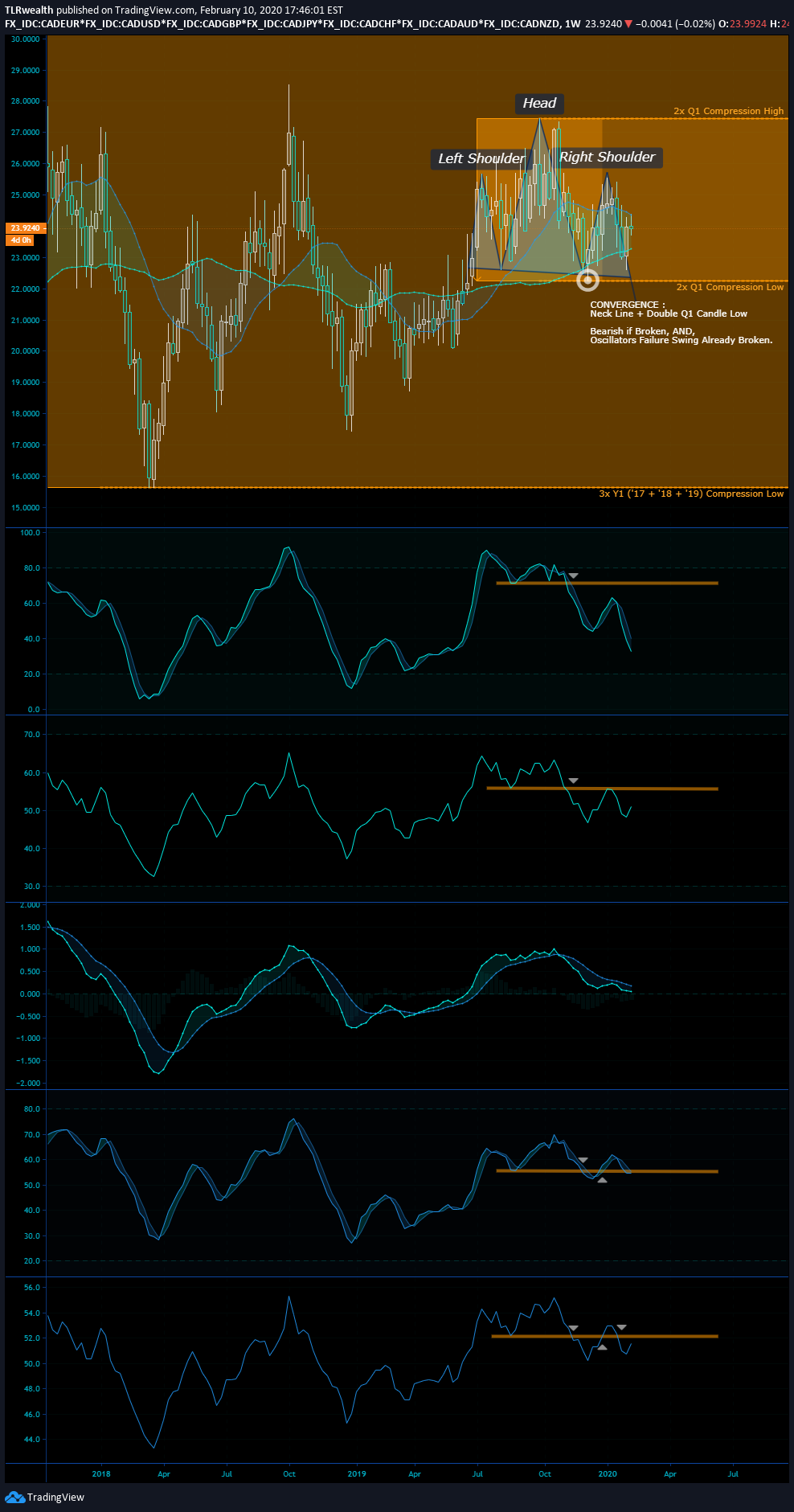This screenshot has width=794, height=1512.
Task: Click the 4d 0h countdown tag
Action: point(21,240)
